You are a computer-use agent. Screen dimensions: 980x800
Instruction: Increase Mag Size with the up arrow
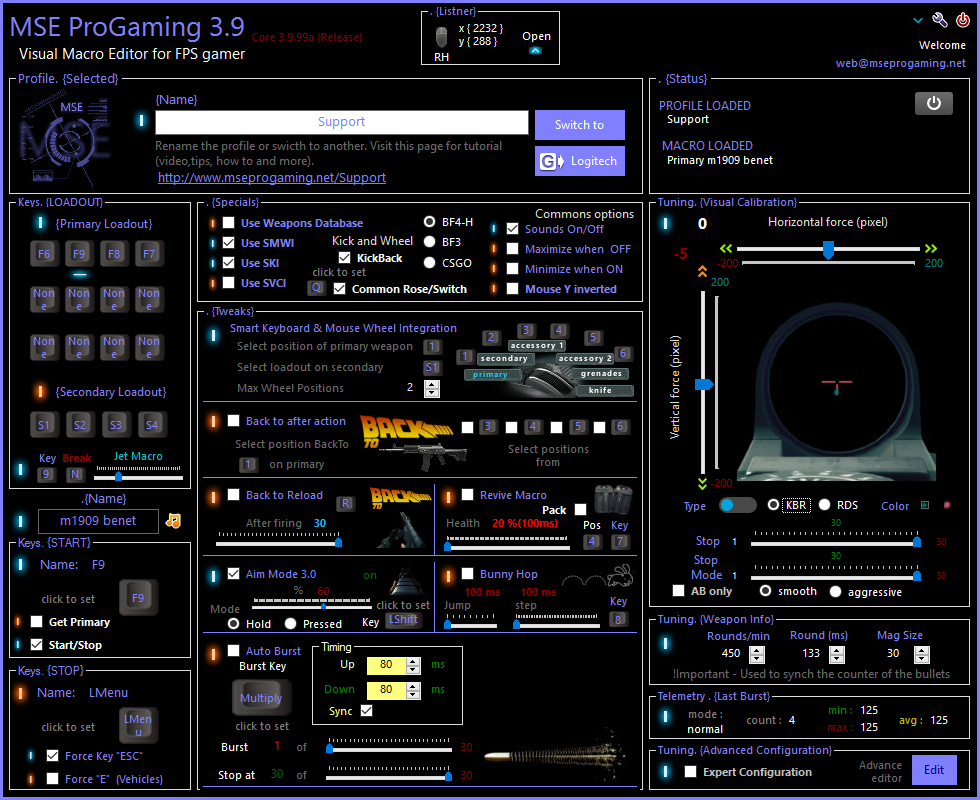(x=922, y=650)
